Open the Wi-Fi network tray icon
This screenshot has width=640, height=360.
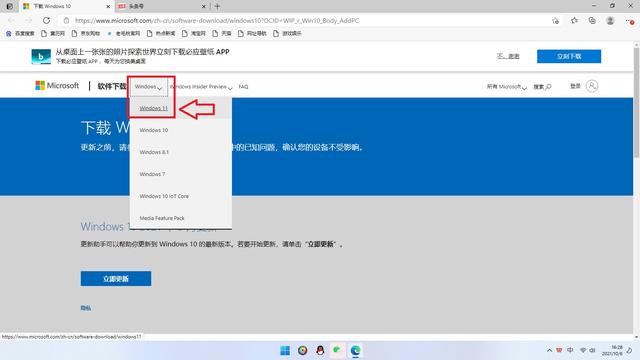583,351
